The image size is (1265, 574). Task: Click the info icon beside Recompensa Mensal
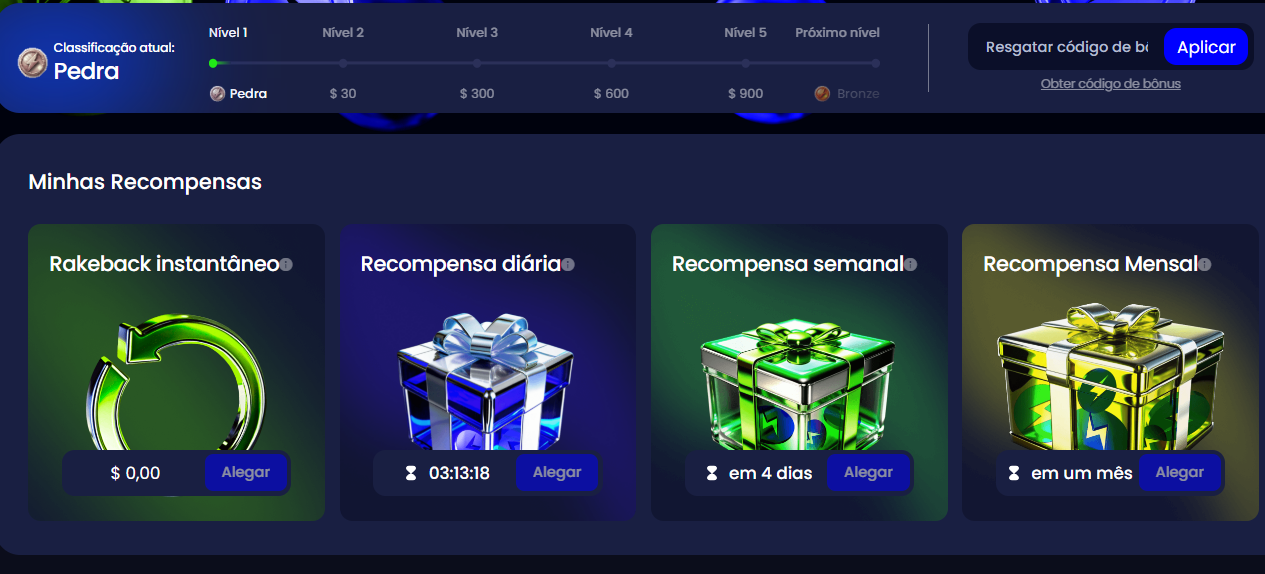click(x=1204, y=265)
